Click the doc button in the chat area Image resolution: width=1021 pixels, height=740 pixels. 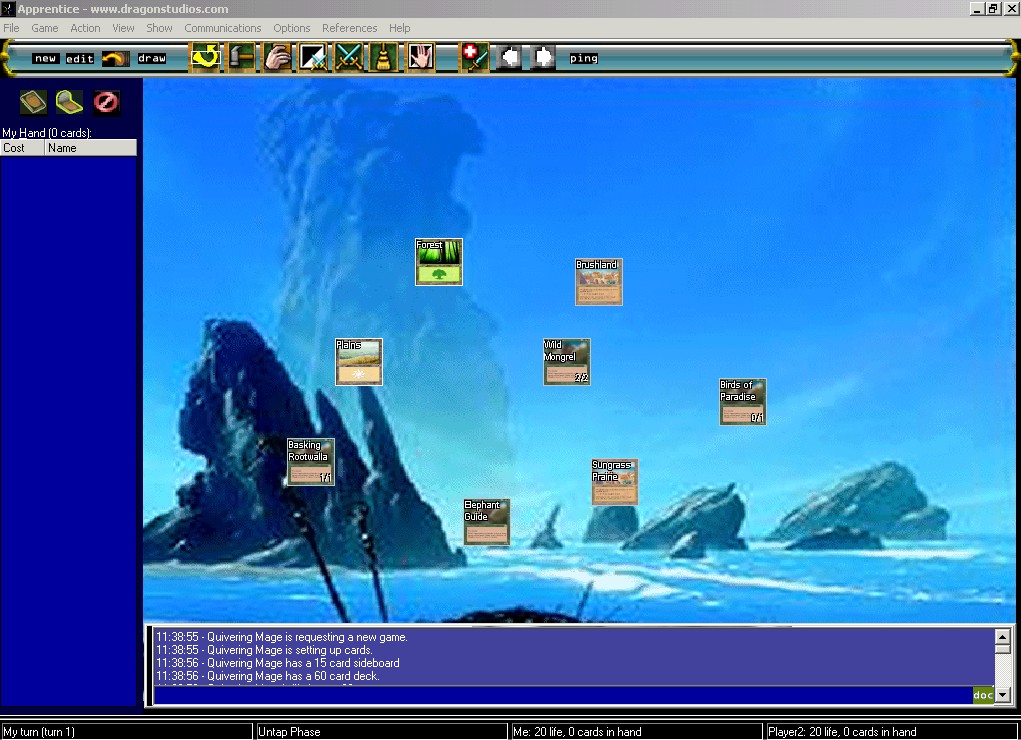[x=983, y=695]
